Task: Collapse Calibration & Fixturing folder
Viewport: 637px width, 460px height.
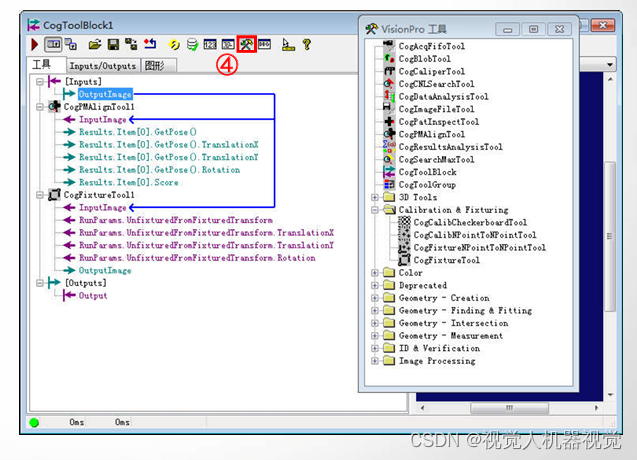Action: (375, 210)
